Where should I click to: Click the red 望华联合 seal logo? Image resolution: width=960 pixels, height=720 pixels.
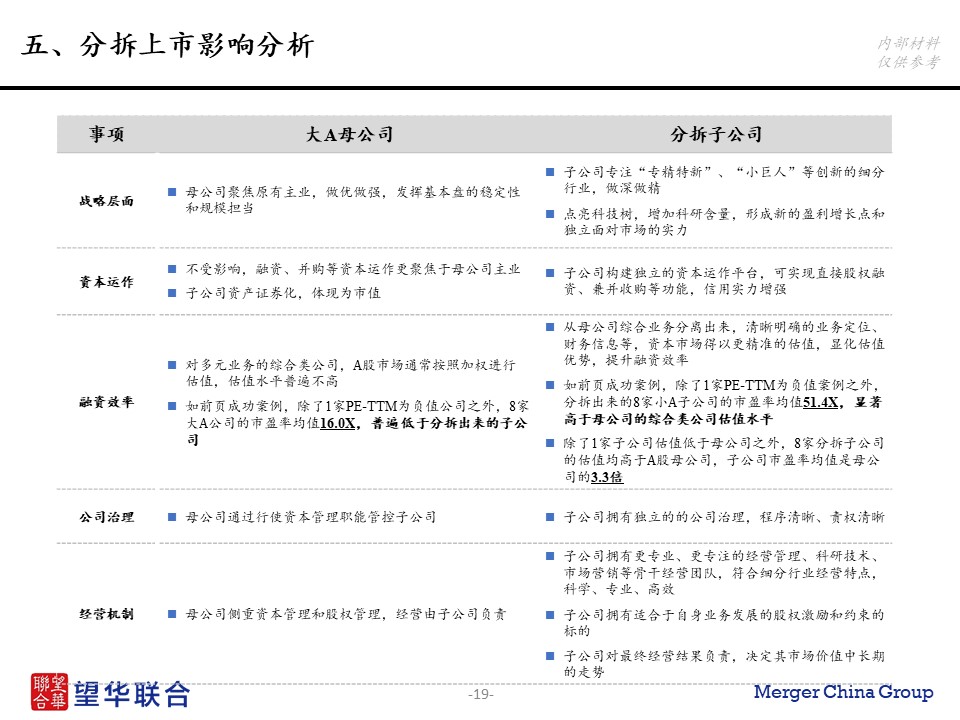(x=49, y=691)
